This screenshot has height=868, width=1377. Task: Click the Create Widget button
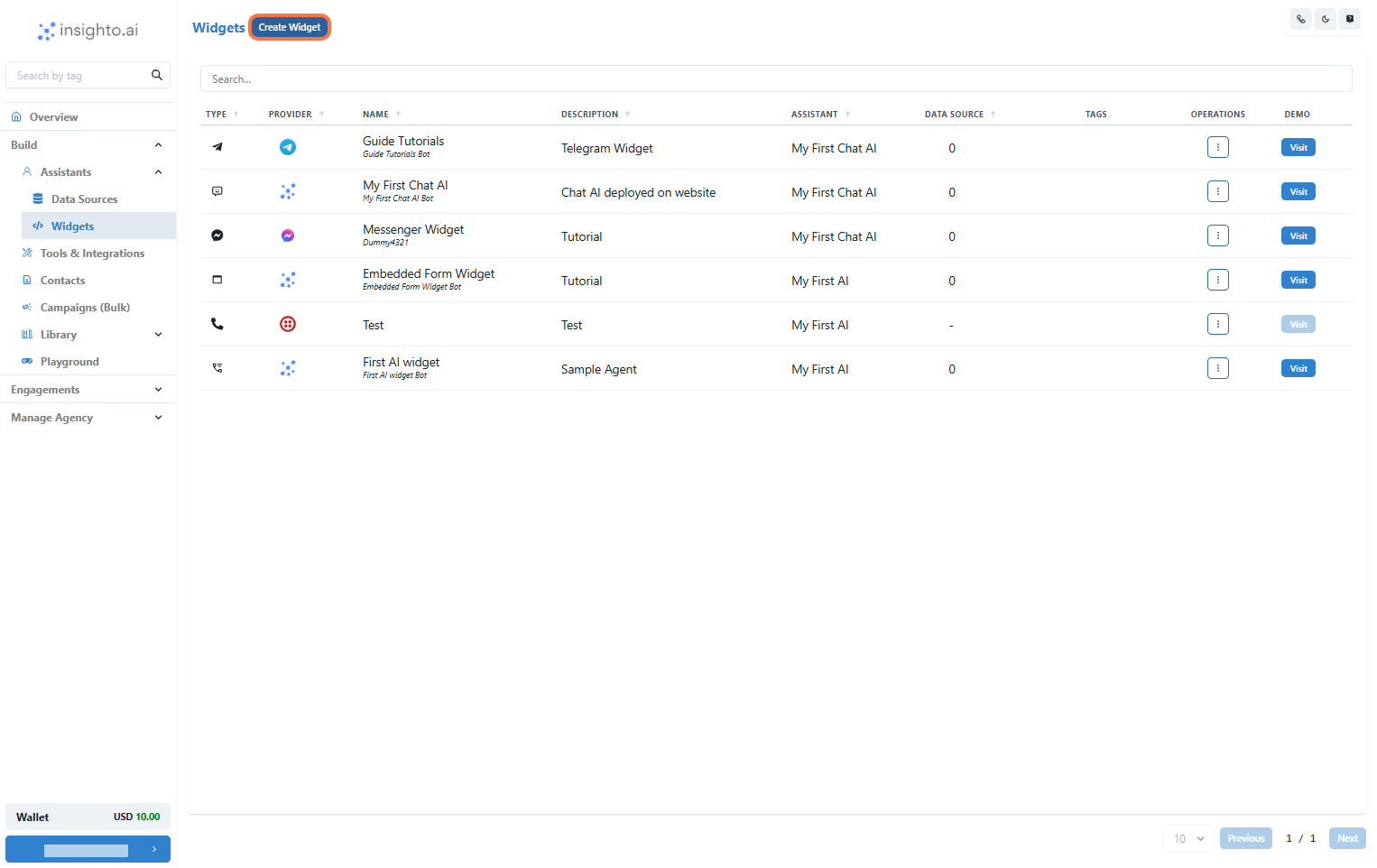(289, 26)
